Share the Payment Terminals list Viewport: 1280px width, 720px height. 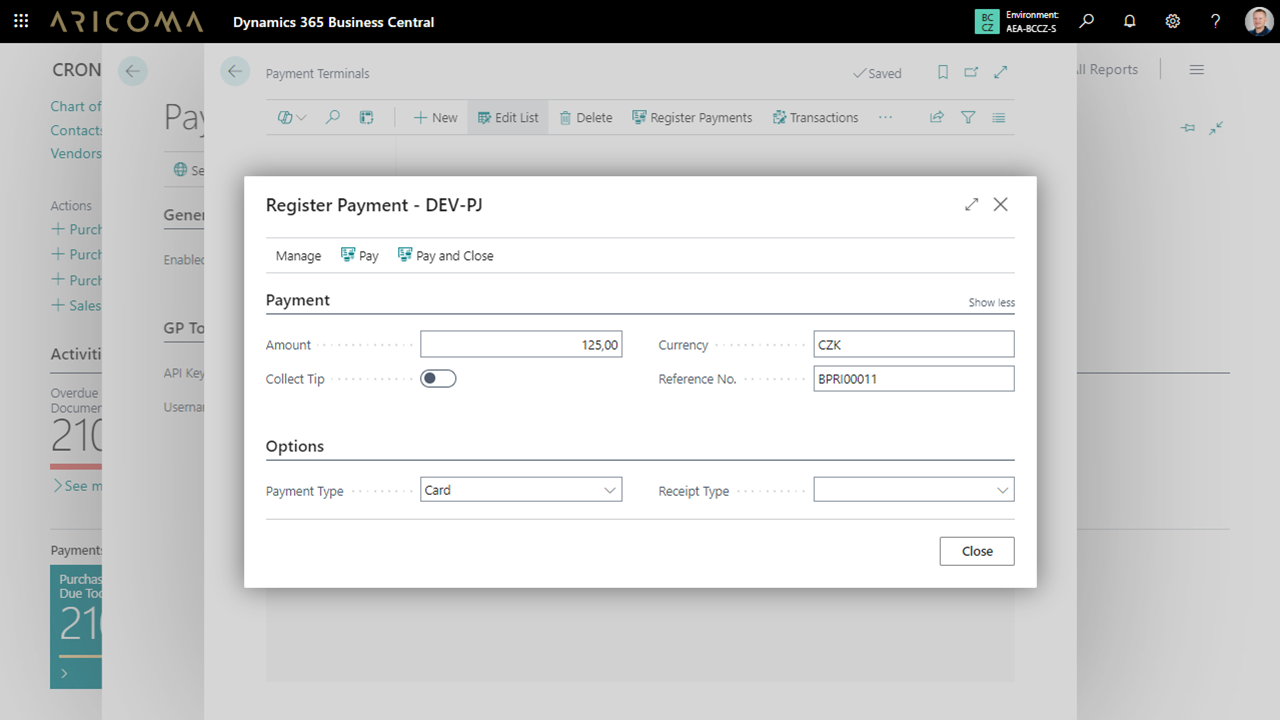click(937, 117)
